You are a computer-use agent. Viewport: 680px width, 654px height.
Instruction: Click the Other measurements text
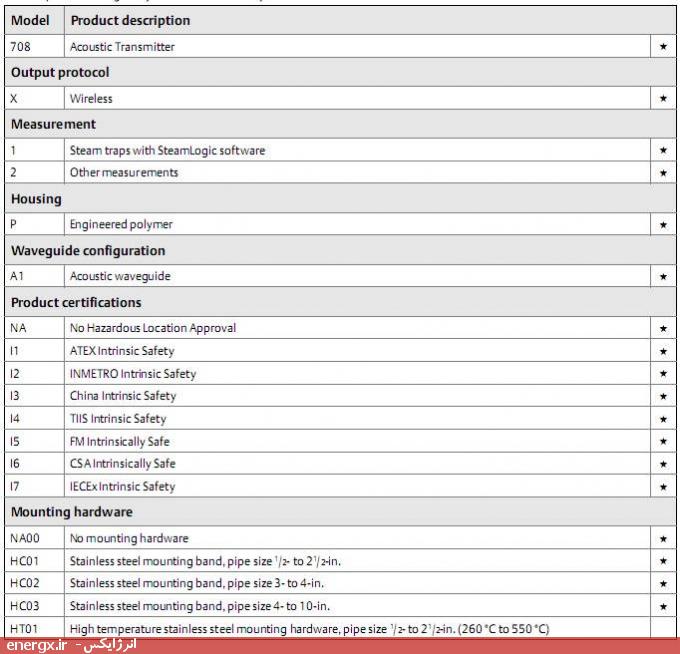124,173
